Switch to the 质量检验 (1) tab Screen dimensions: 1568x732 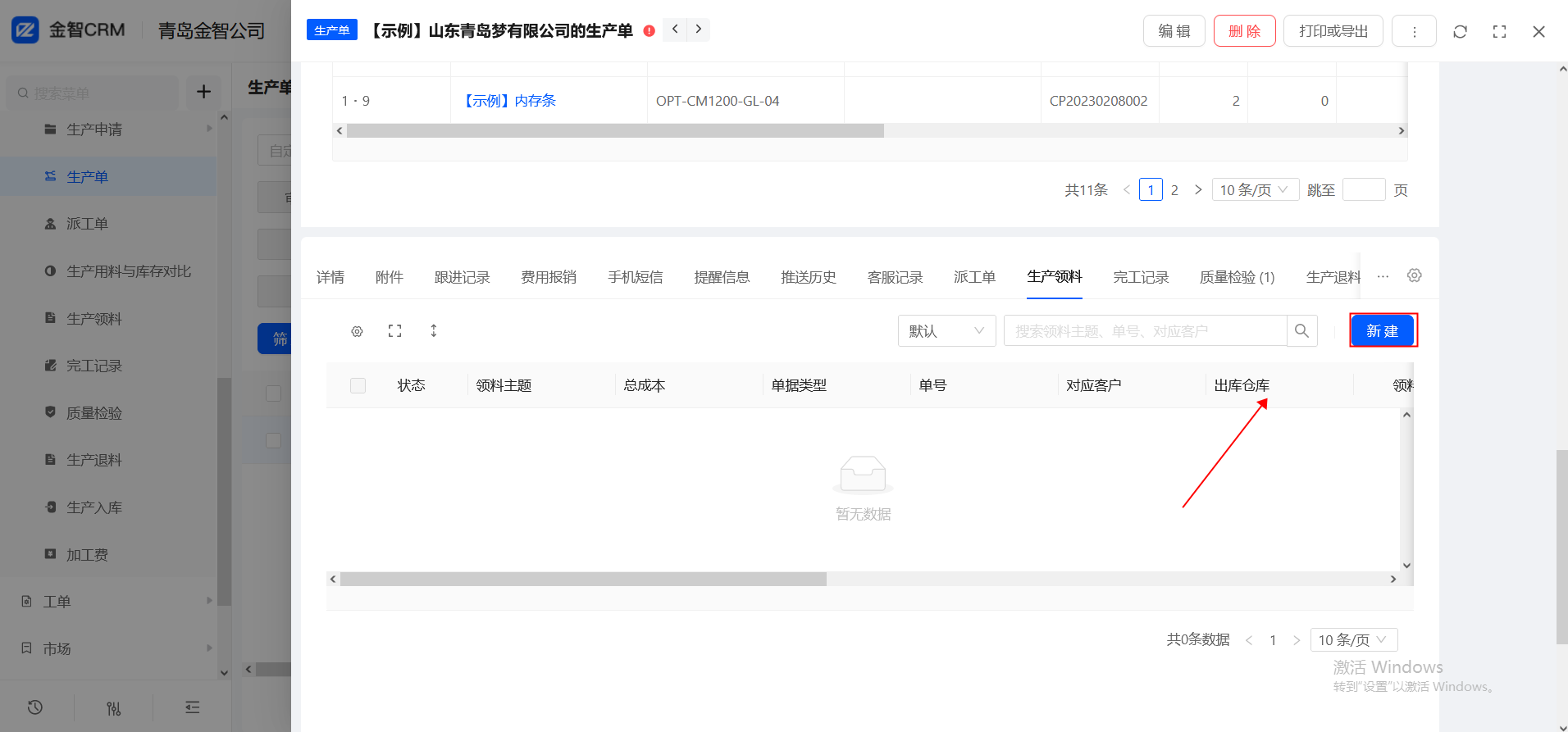pyautogui.click(x=1237, y=277)
